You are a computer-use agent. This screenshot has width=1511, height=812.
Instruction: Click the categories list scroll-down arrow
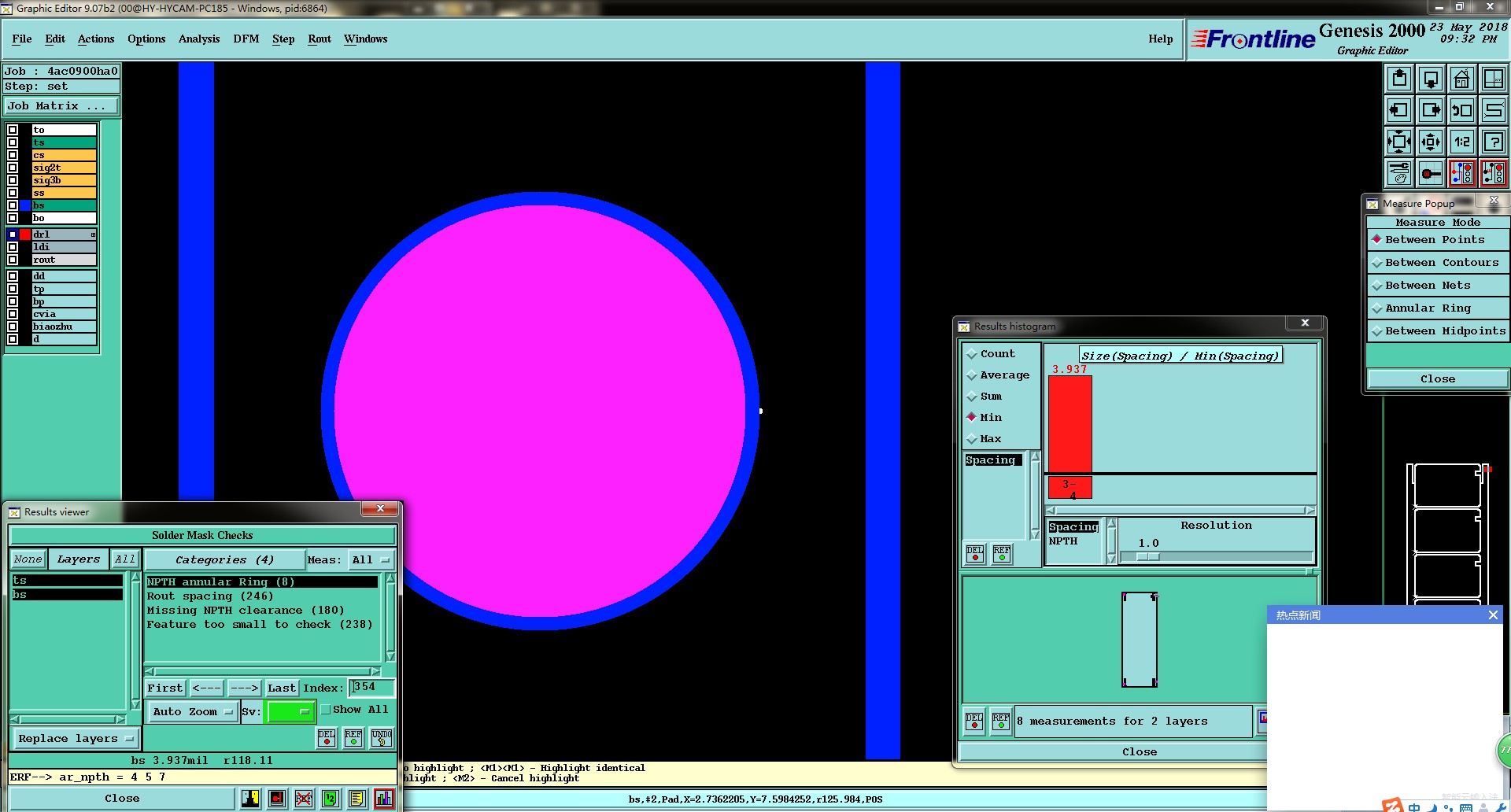coord(390,655)
